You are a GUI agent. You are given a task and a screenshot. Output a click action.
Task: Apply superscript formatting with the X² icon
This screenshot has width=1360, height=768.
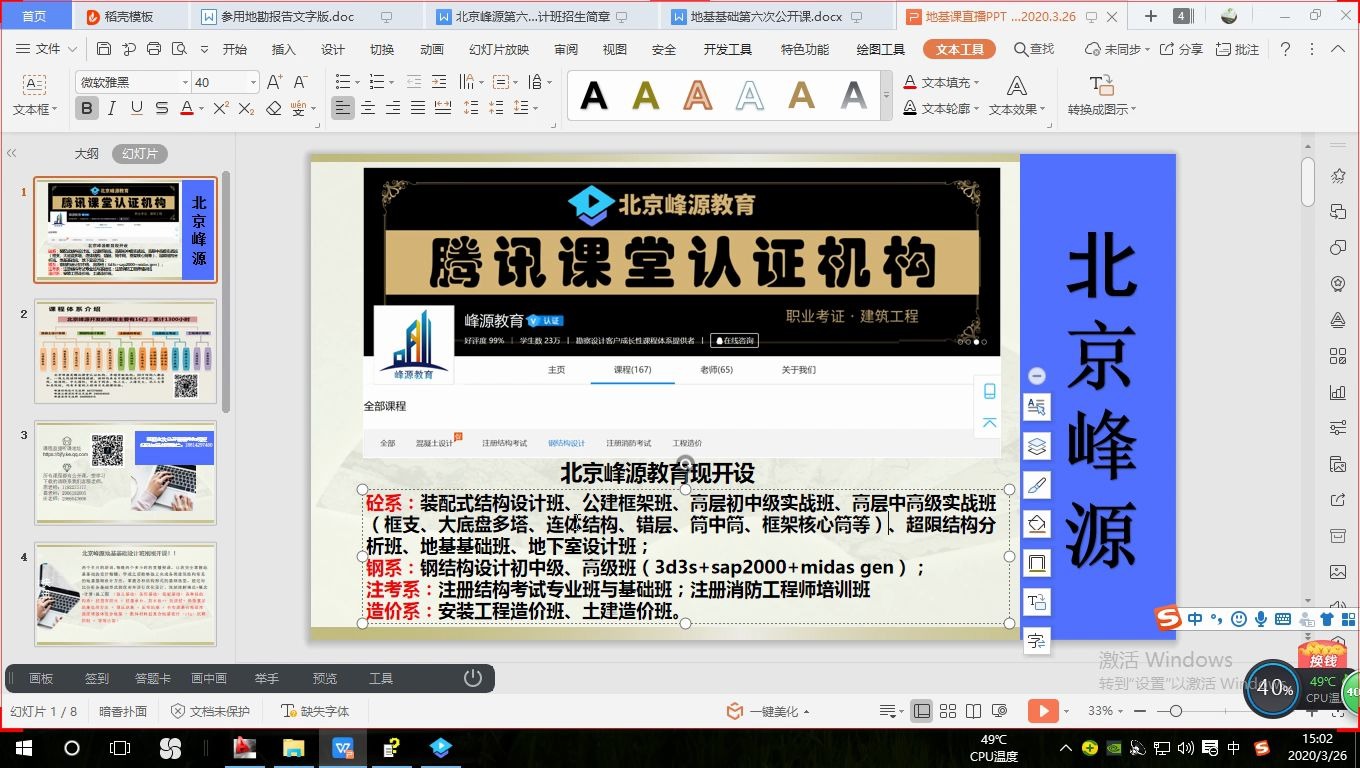220,105
